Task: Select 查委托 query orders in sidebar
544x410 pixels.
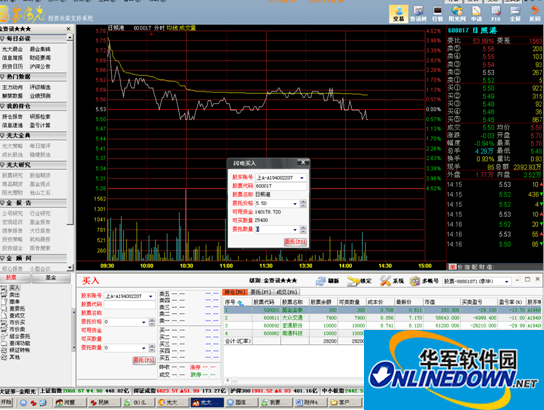Action: (x=17, y=309)
